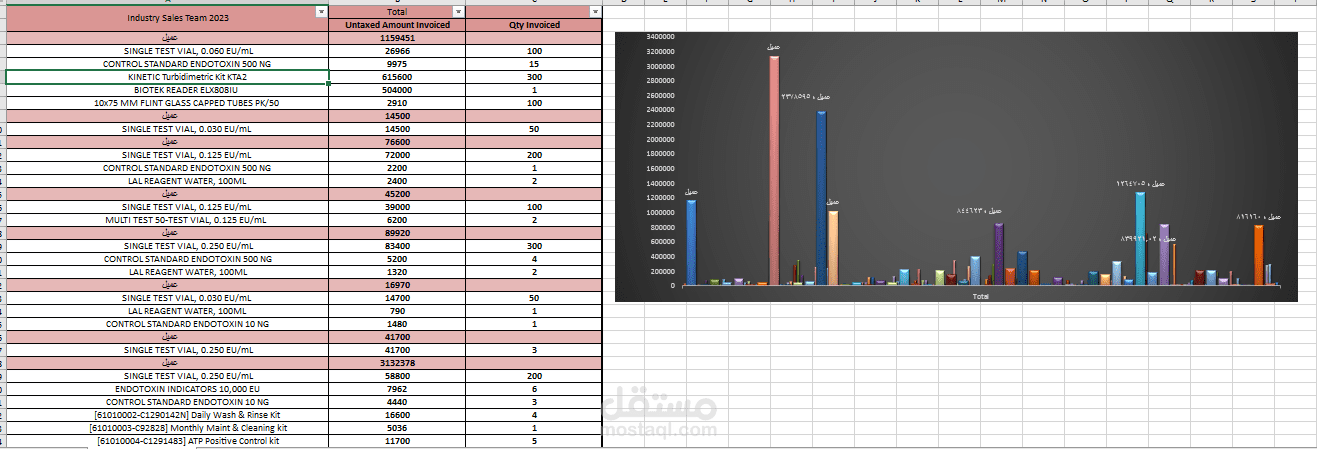The width and height of the screenshot is (1317, 449).
Task: Select the Untaxed Amount Invoiced header cell
Action: click(x=397, y=25)
